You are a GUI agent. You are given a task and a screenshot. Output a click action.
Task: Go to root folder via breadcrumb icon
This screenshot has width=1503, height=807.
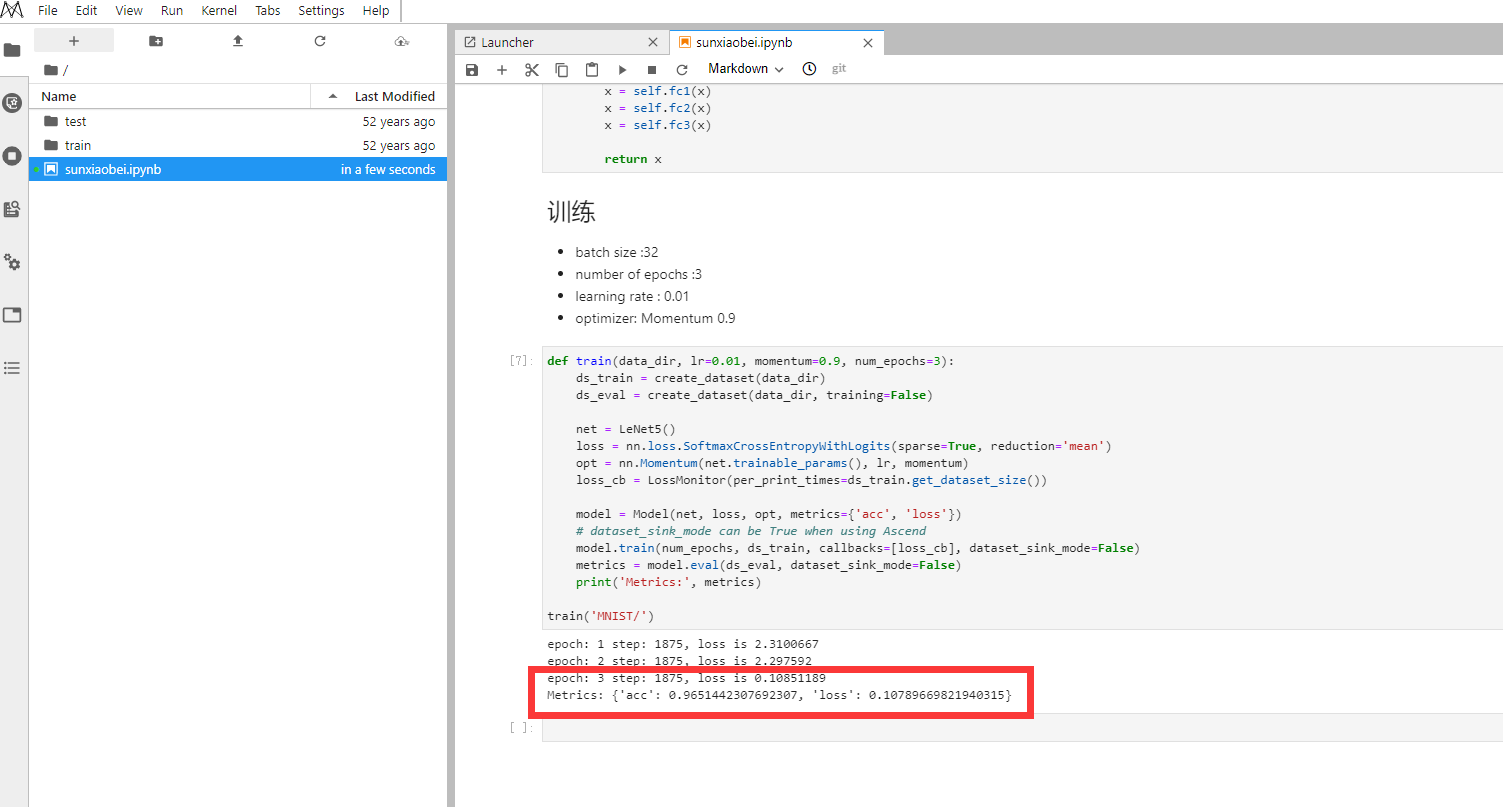pyautogui.click(x=51, y=70)
